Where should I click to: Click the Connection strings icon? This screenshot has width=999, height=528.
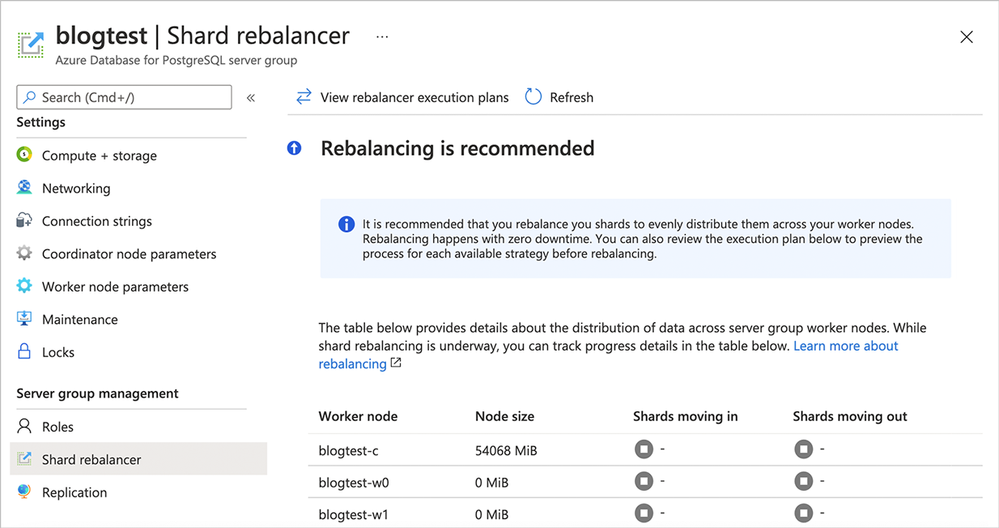point(25,221)
